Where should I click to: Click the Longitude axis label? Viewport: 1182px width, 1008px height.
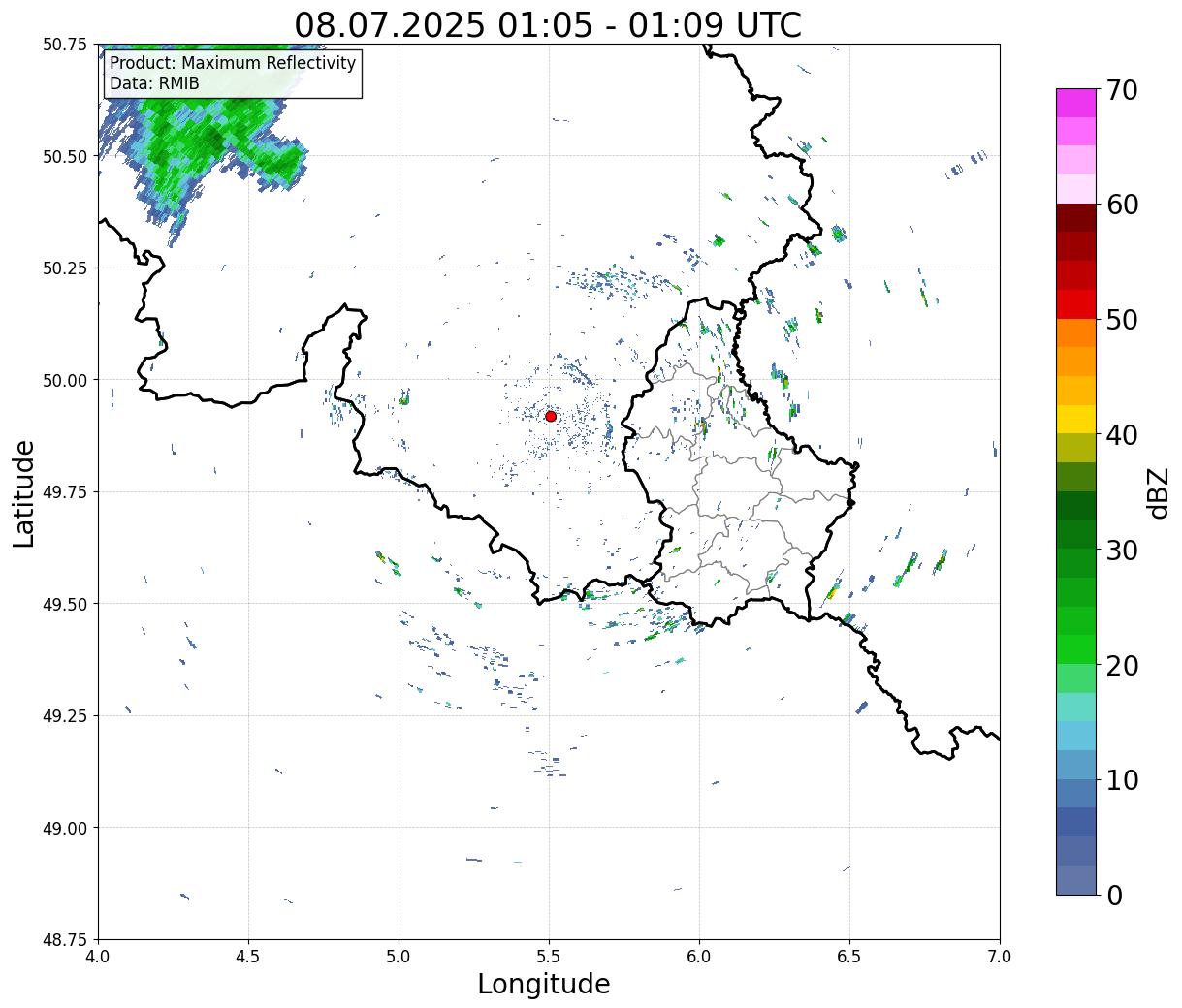pos(544,984)
